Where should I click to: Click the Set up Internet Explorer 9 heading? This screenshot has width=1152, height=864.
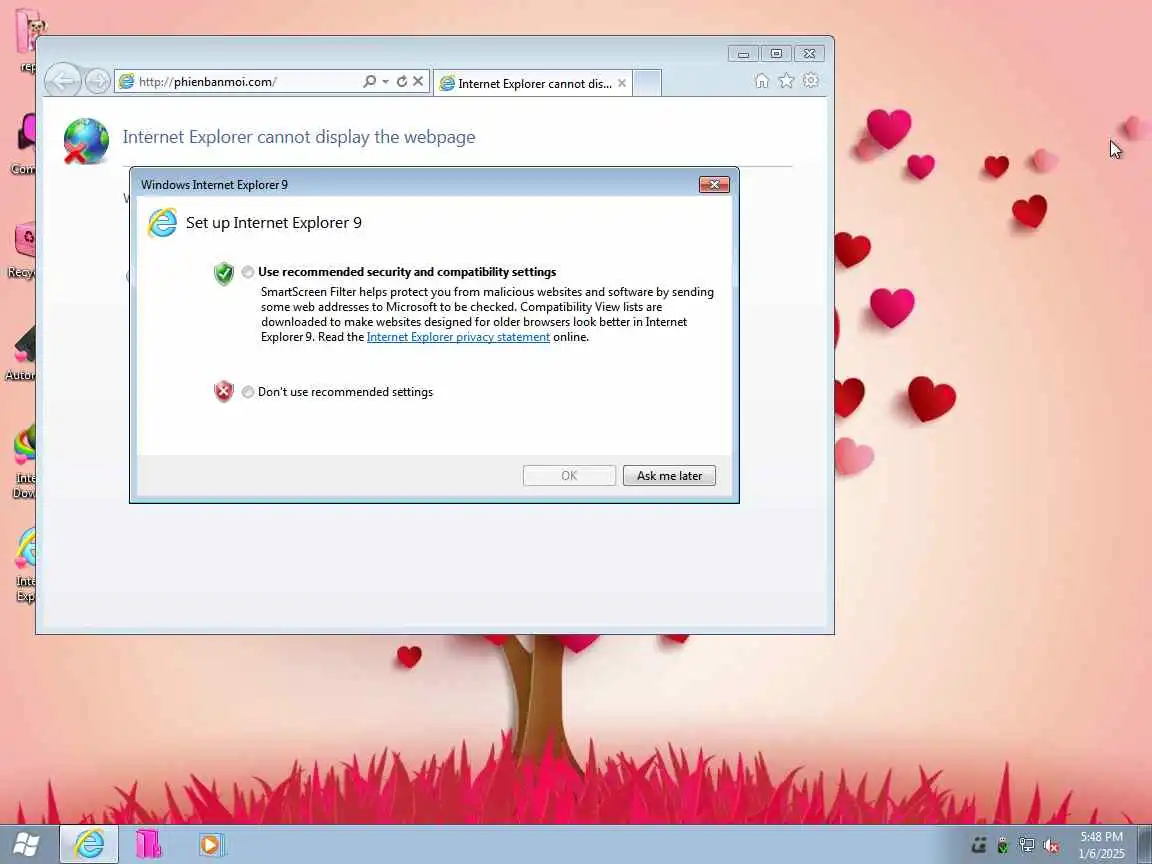[273, 223]
